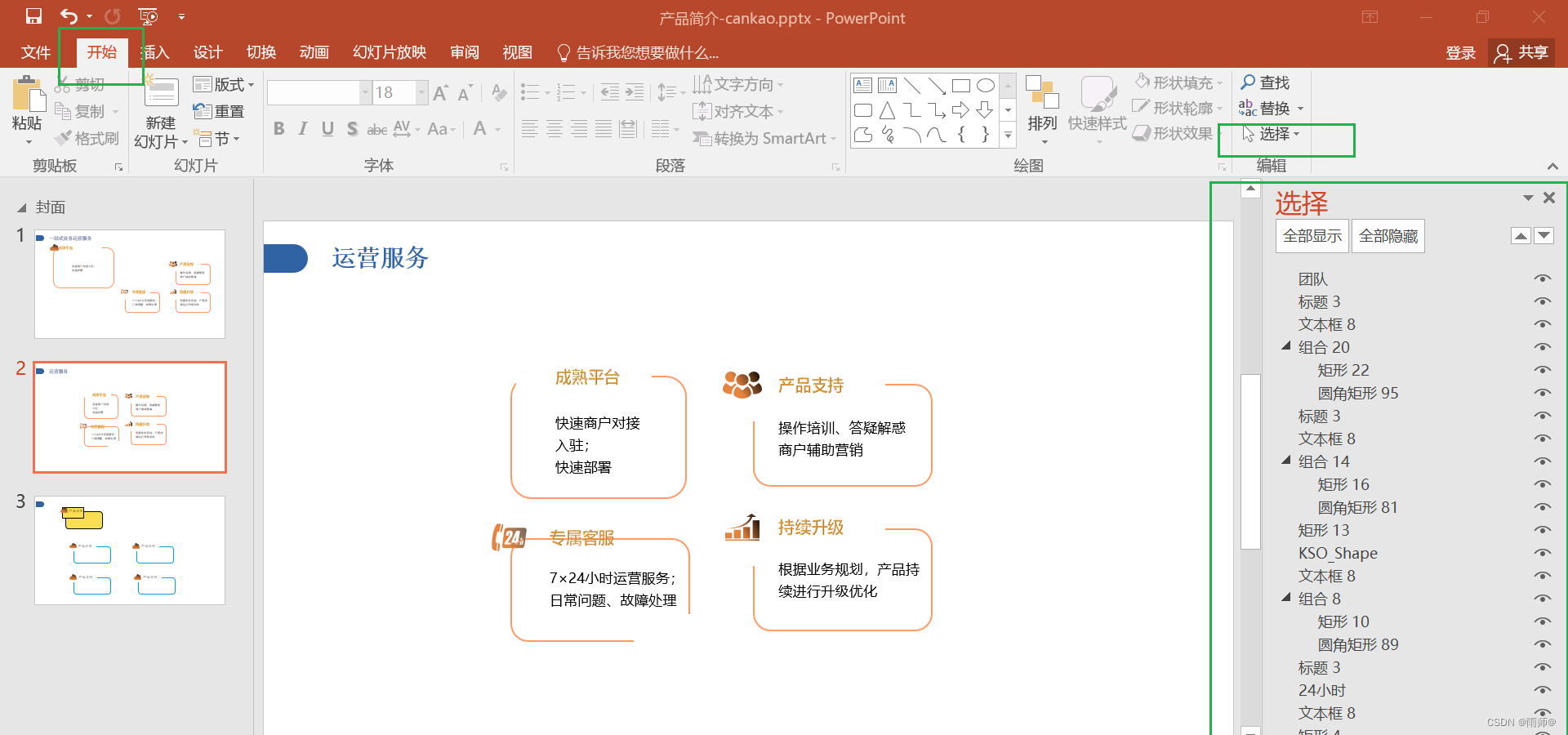Open font size dropdown
Viewport: 1568px width, 735px height.
click(422, 92)
